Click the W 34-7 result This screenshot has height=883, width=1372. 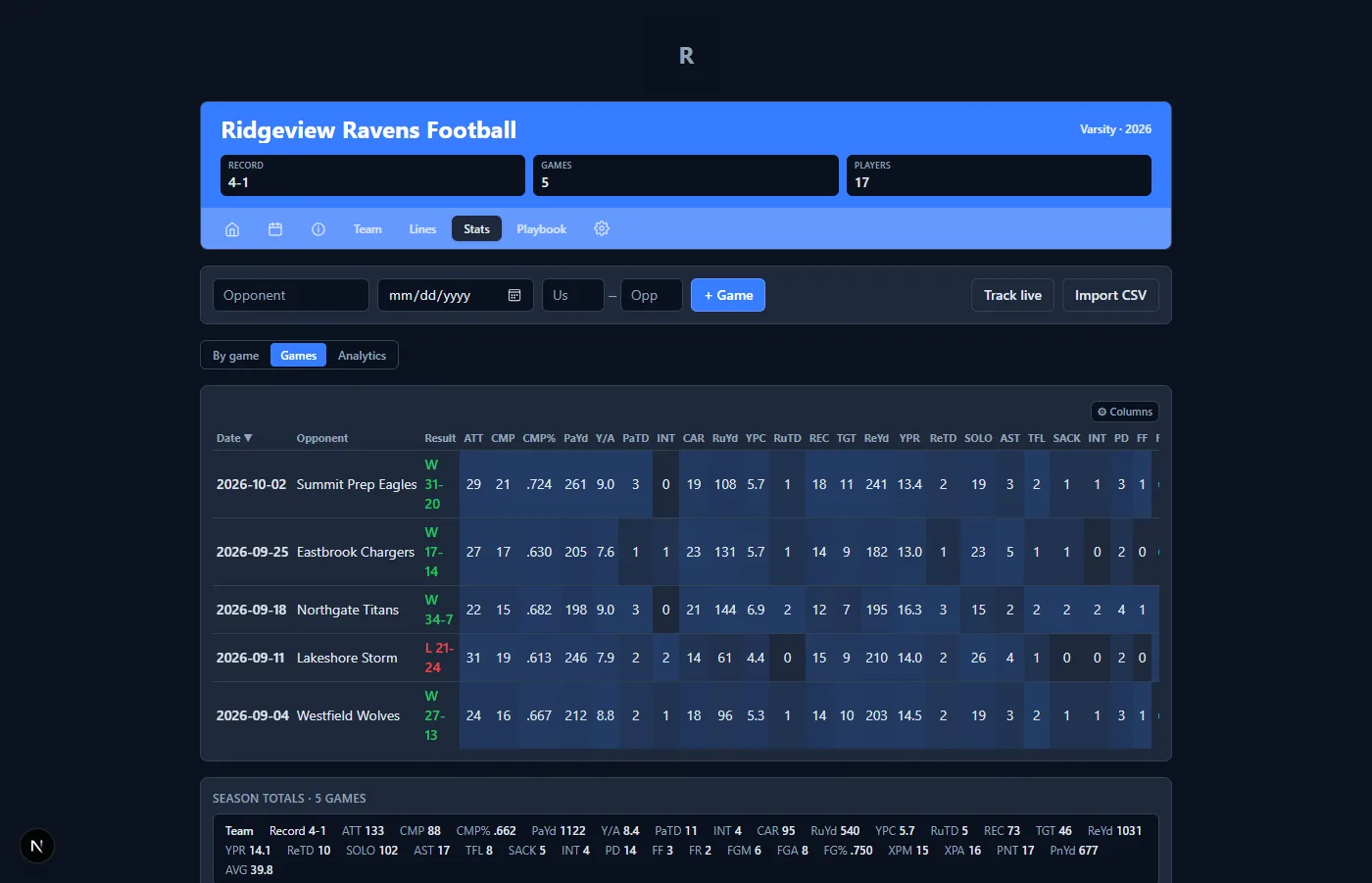439,610
